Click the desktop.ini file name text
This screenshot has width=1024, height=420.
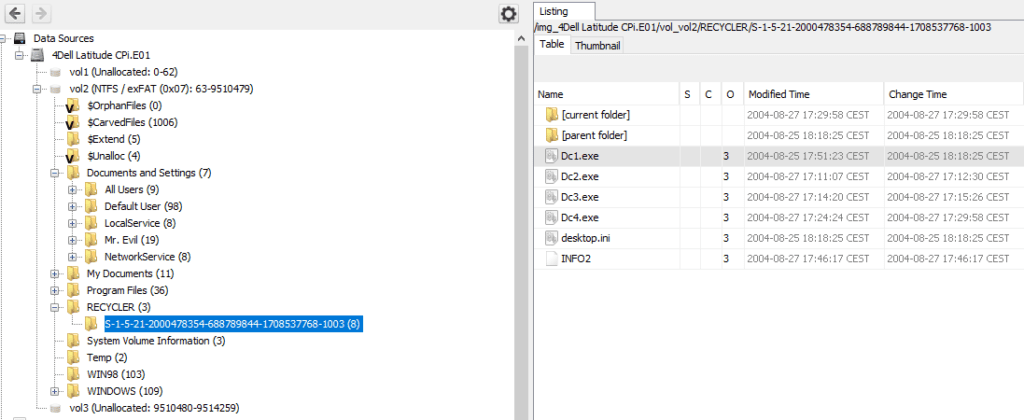pyautogui.click(x=586, y=238)
